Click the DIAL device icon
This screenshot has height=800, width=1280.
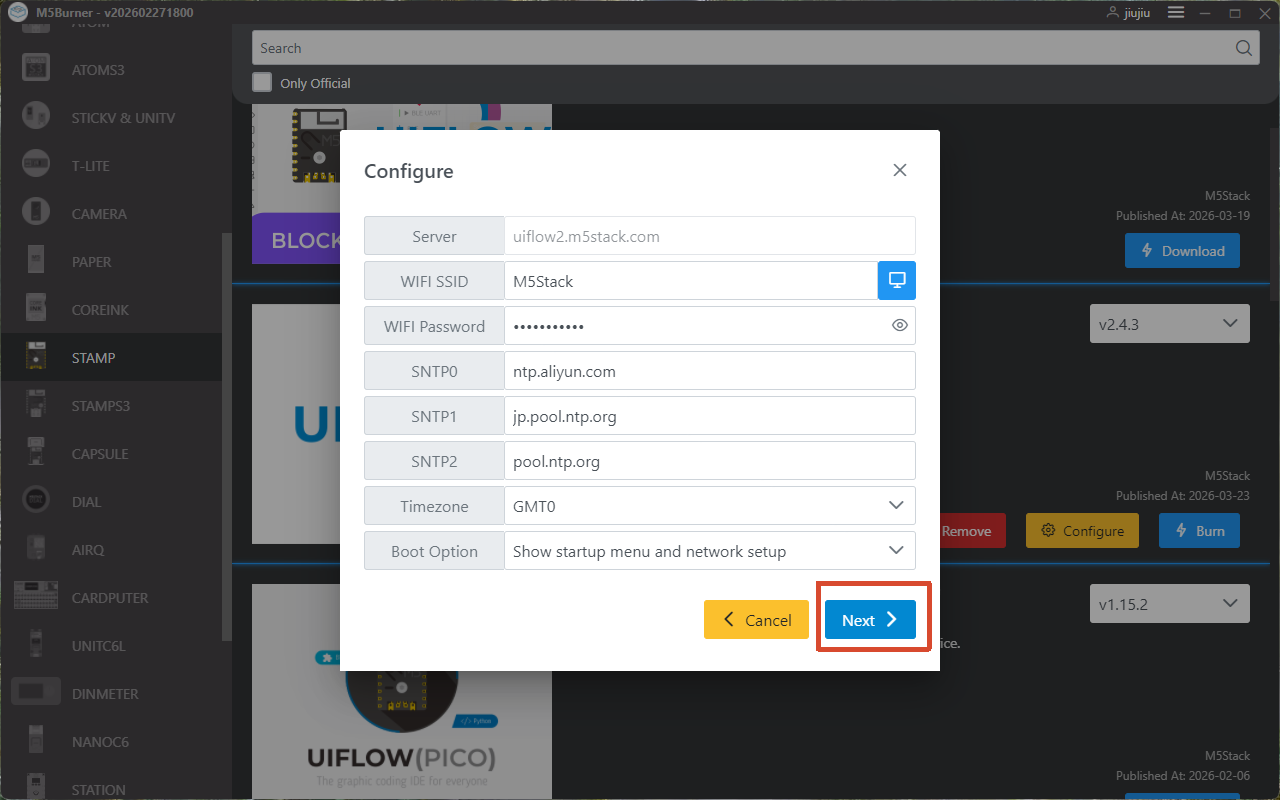click(x=36, y=502)
